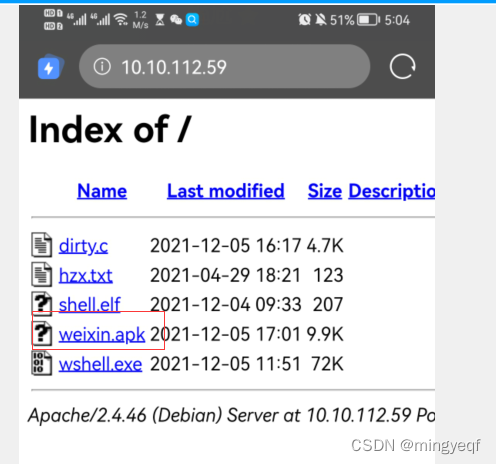Open the hzx.txt file link
The height and width of the screenshot is (464, 496).
click(86, 276)
